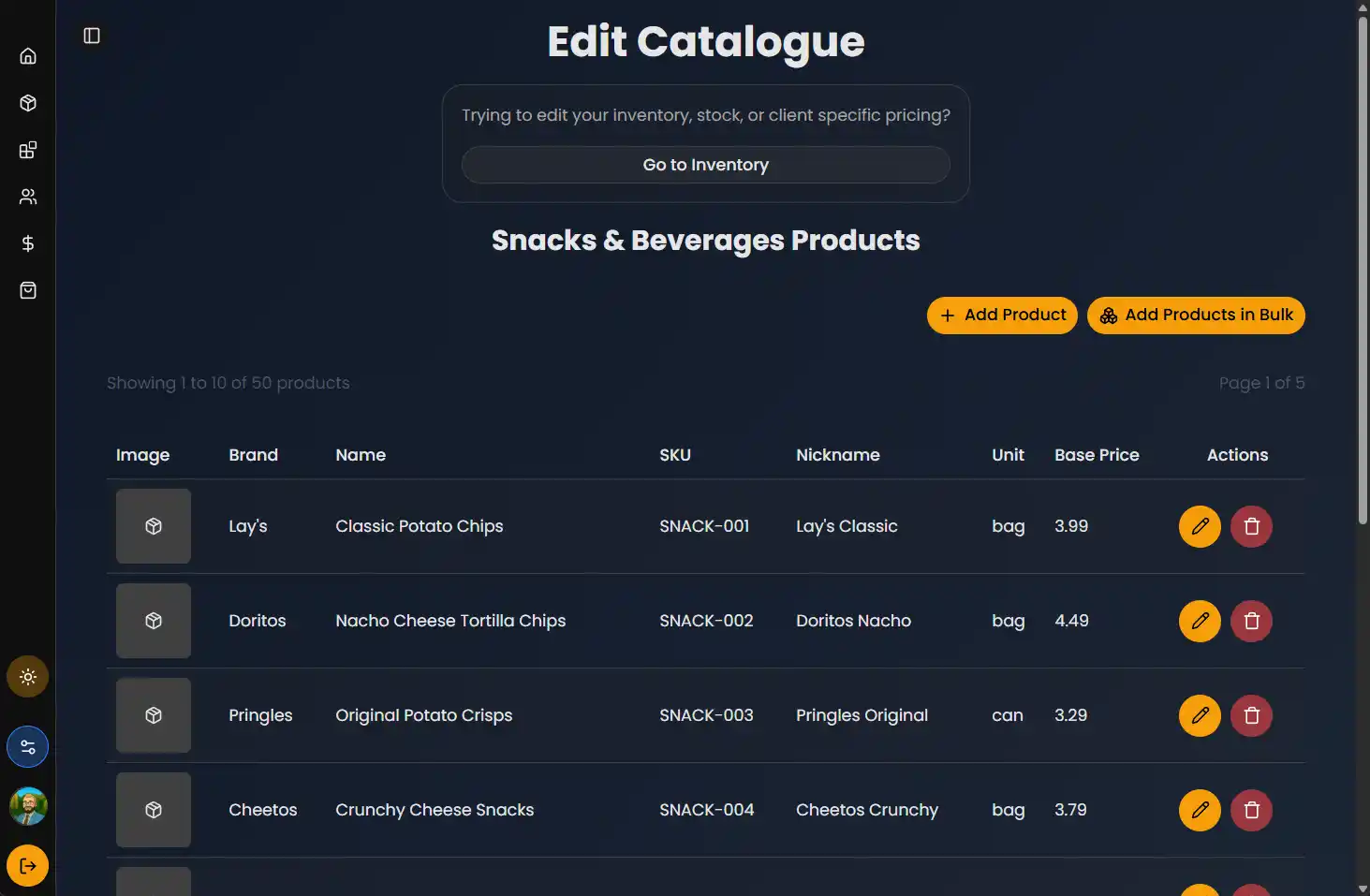The width and height of the screenshot is (1370, 896).
Task: Click the Image column header
Action: (x=143, y=455)
